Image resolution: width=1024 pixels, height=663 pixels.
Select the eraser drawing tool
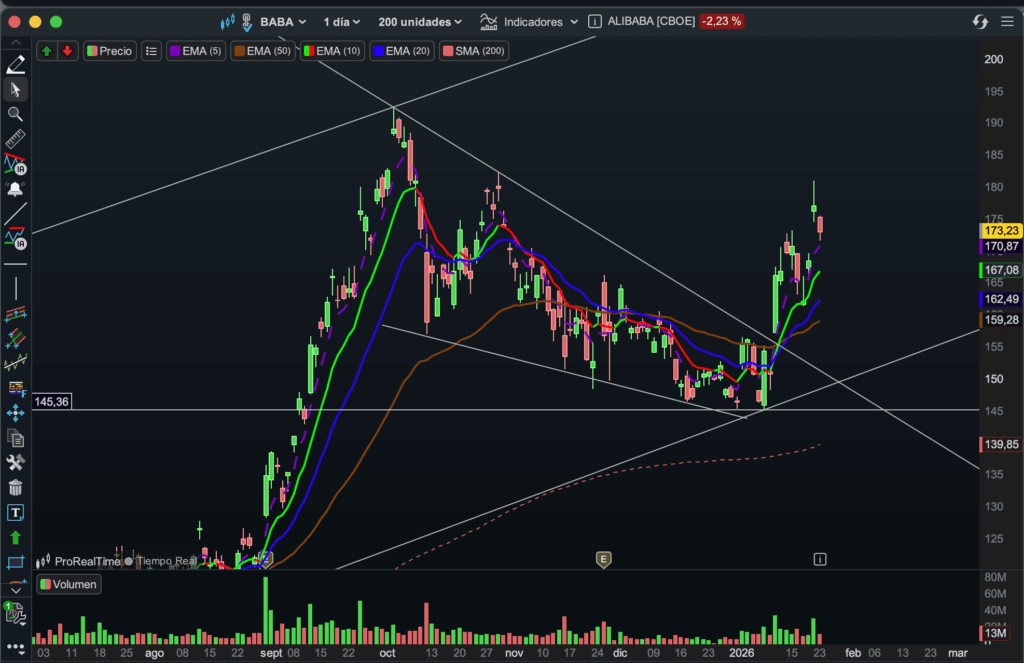16,64
